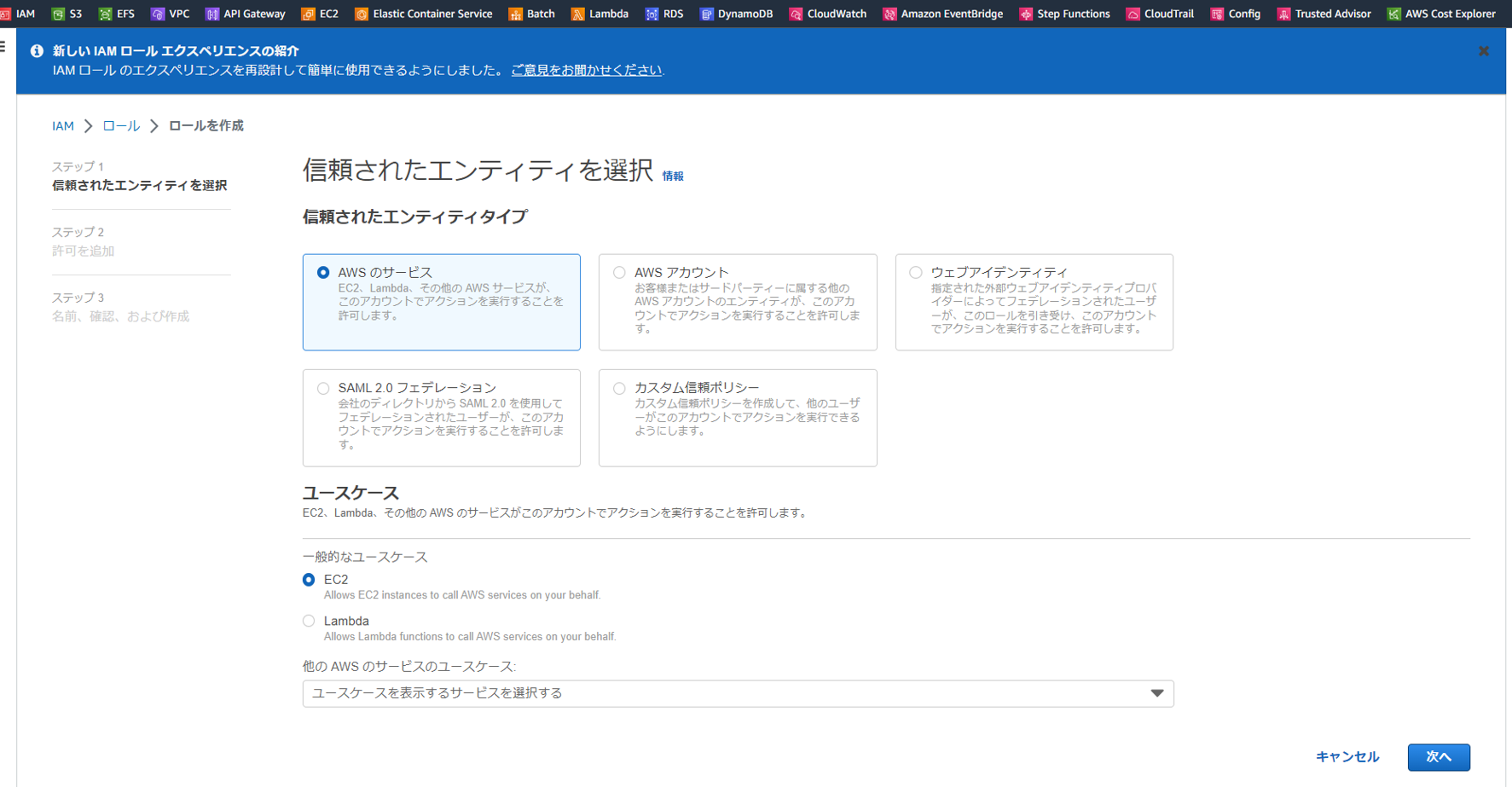Open the API Gateway console
The width and height of the screenshot is (1512, 787).
tap(245, 13)
